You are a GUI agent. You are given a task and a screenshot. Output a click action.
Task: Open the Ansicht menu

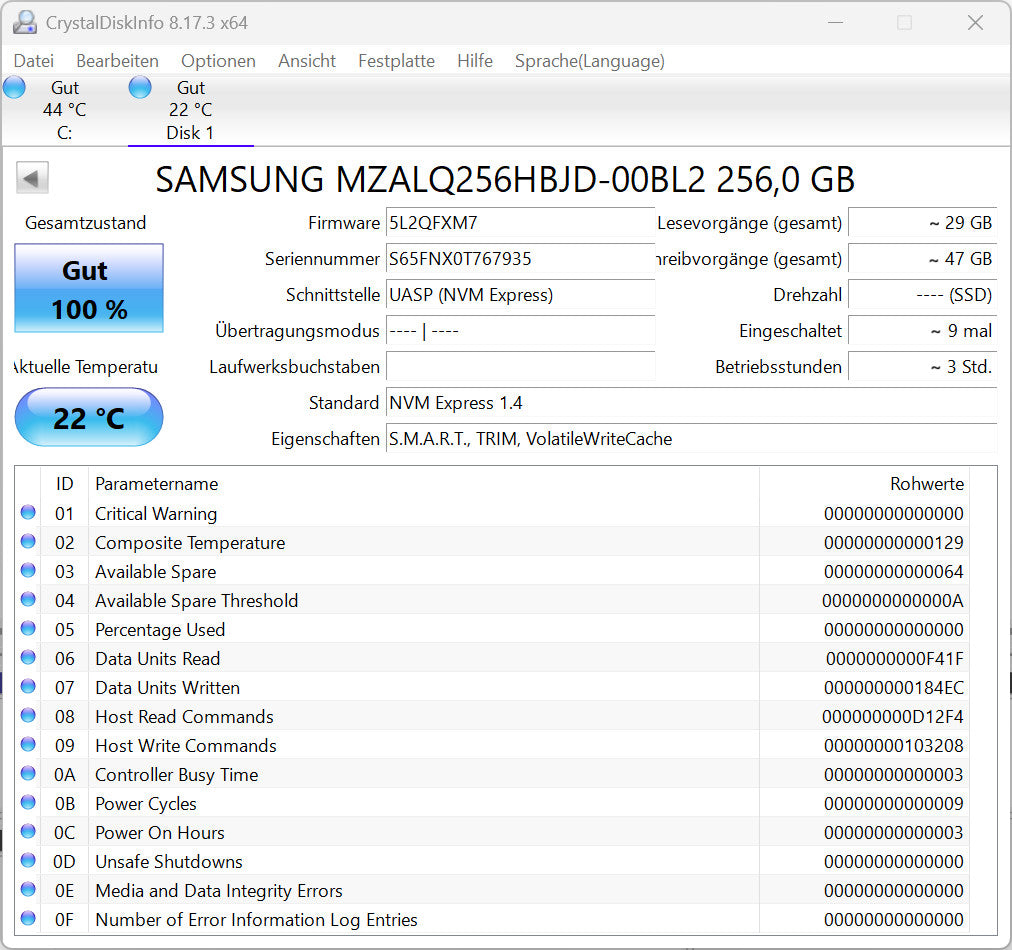(x=306, y=61)
